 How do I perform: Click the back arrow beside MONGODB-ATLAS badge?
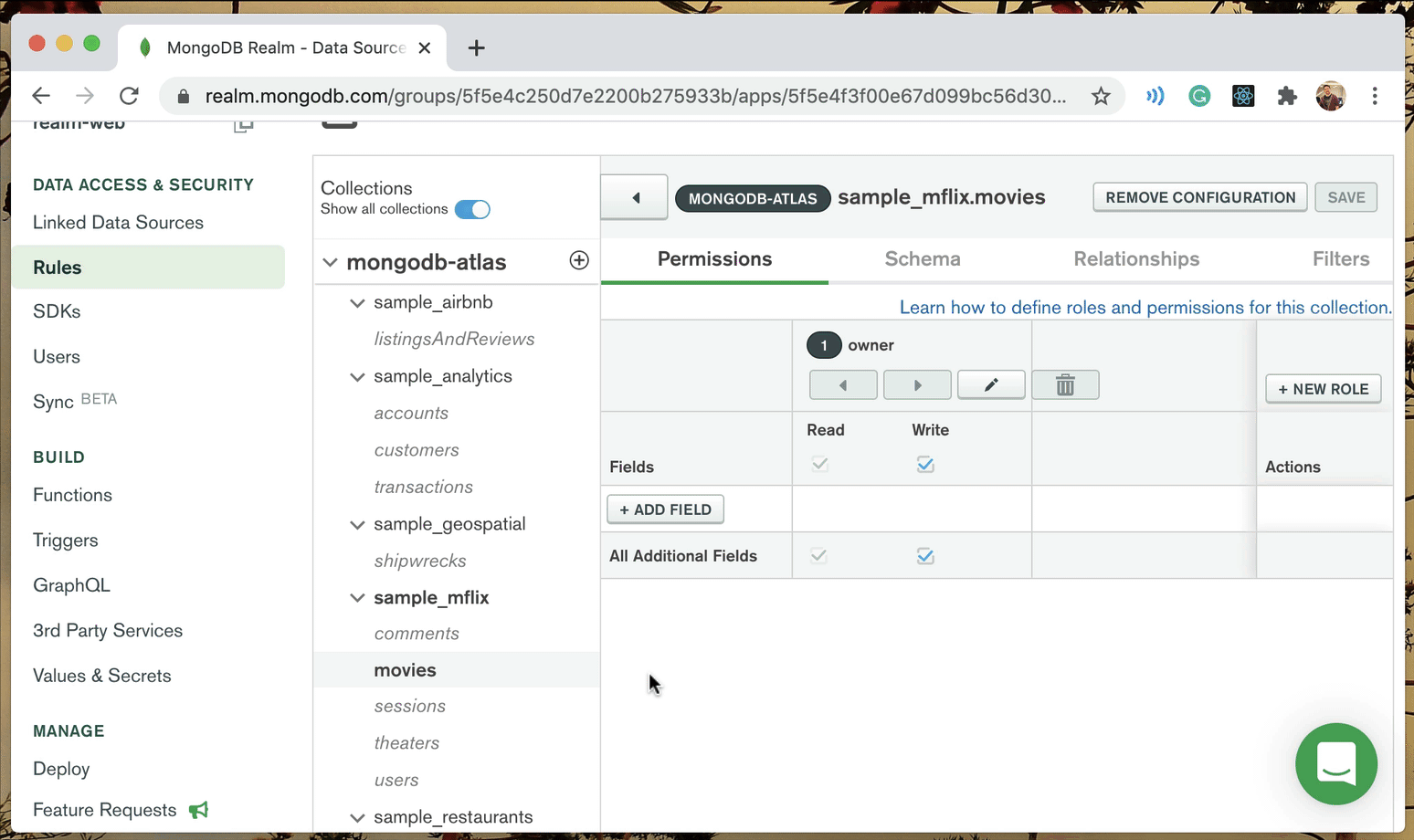click(635, 197)
